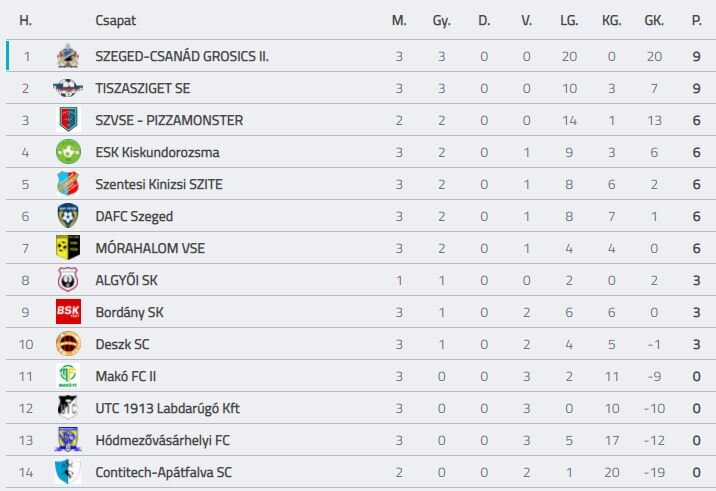Viewport: 716px width, 491px height.
Task: Click the GK. goal difference header
Action: coord(654,20)
